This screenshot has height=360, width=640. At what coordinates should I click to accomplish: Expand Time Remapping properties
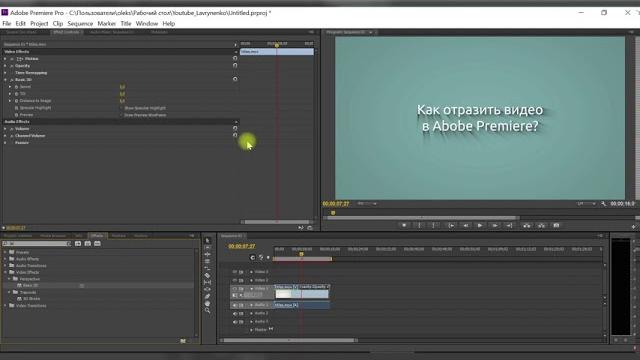click(x=5, y=73)
